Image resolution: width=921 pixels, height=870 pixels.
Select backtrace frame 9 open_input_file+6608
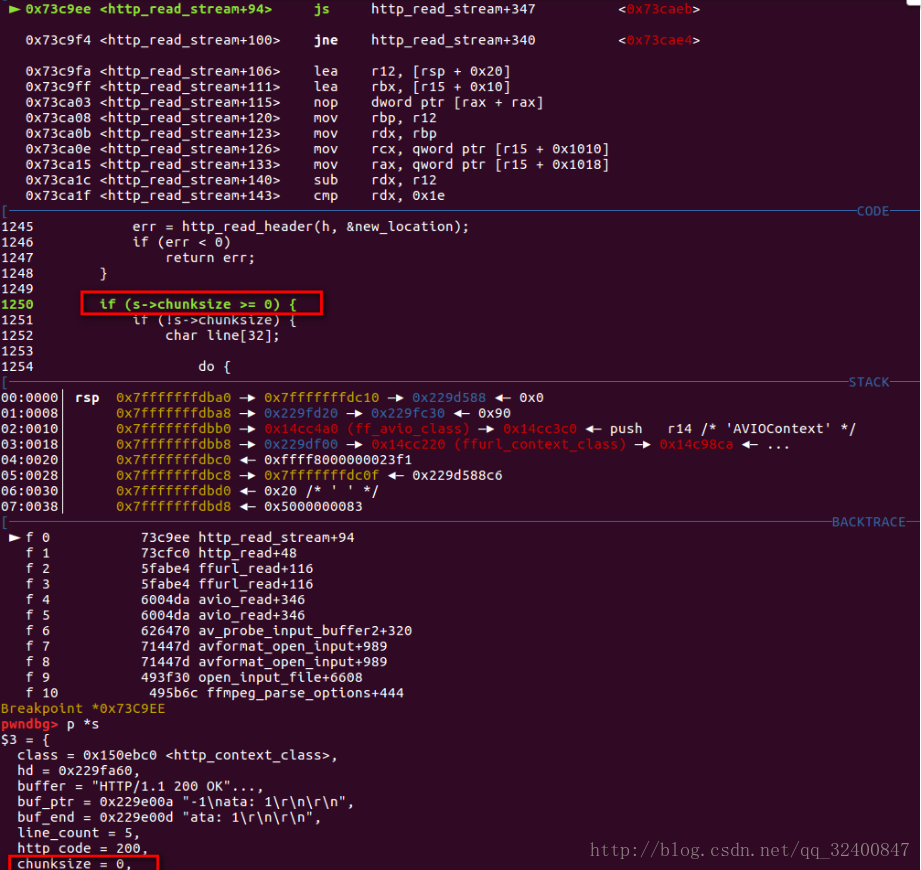tap(194, 677)
